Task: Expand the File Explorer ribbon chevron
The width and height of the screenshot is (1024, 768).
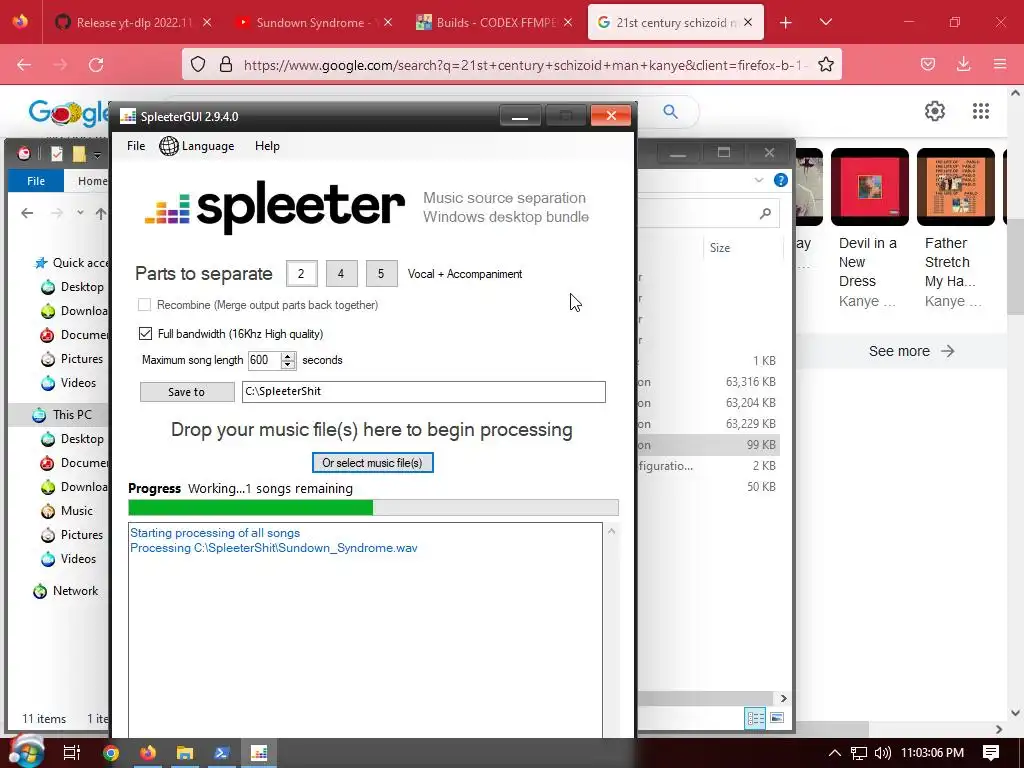Action: tap(758, 180)
